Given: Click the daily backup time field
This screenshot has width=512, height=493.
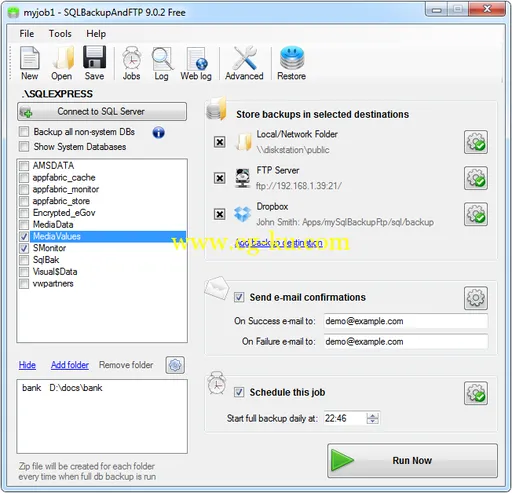Looking at the screenshot, I should [x=344, y=418].
